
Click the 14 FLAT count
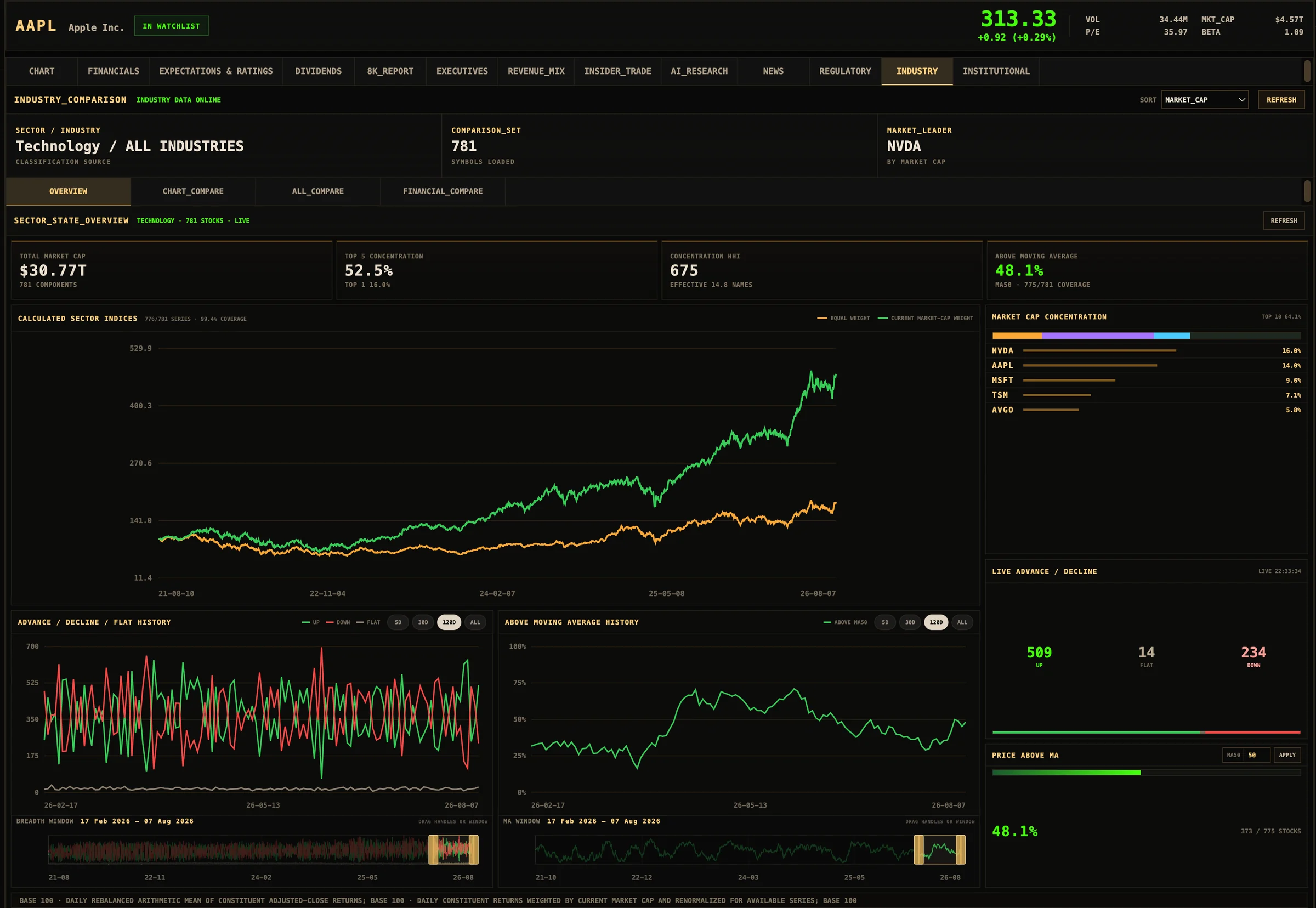point(1146,652)
